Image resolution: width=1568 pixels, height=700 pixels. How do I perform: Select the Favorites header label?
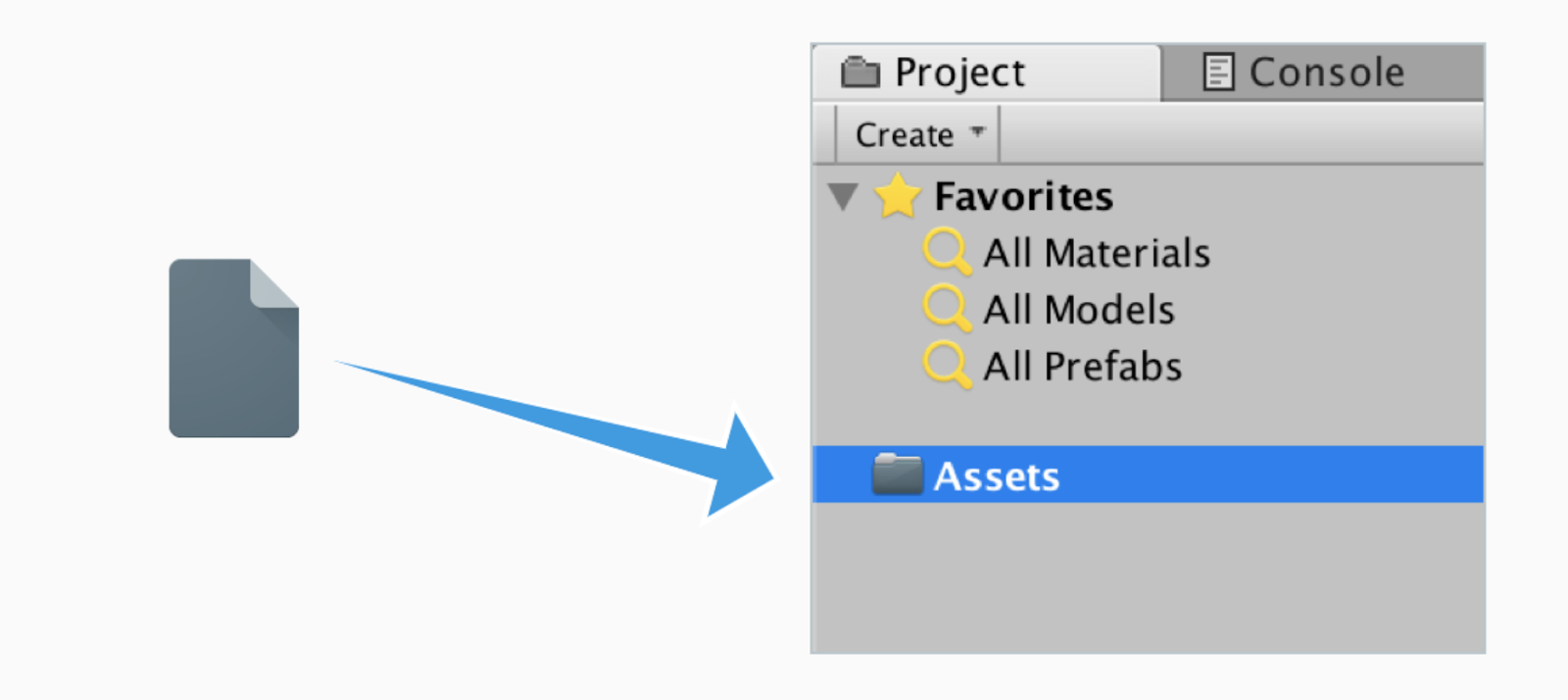pos(1023,197)
